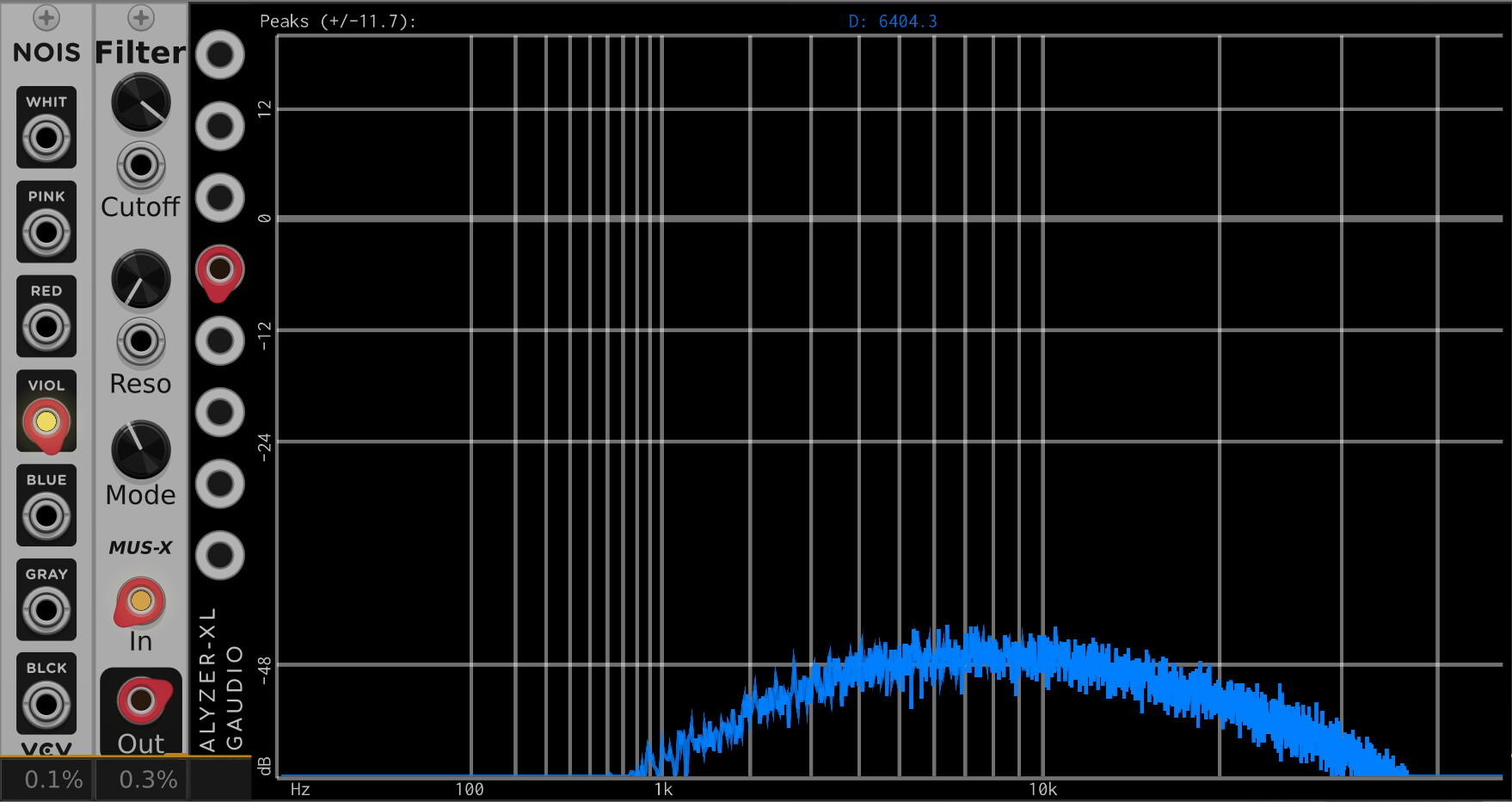This screenshot has height=802, width=1512.
Task: Click the Filter Out jack
Action: click(141, 700)
